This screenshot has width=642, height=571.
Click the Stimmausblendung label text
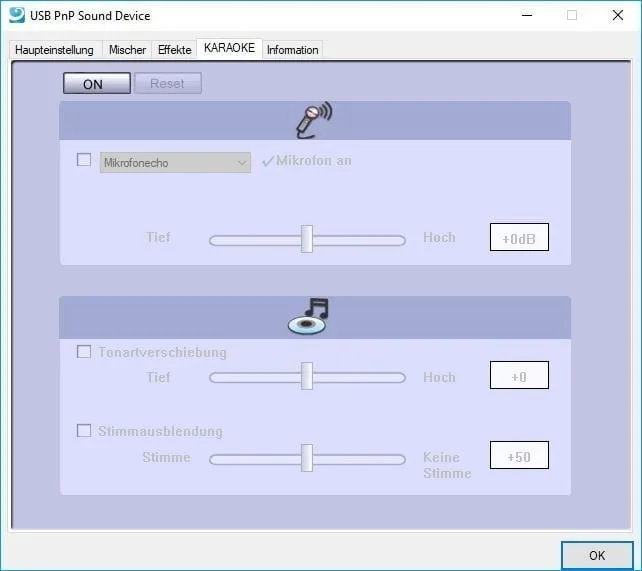pos(160,431)
